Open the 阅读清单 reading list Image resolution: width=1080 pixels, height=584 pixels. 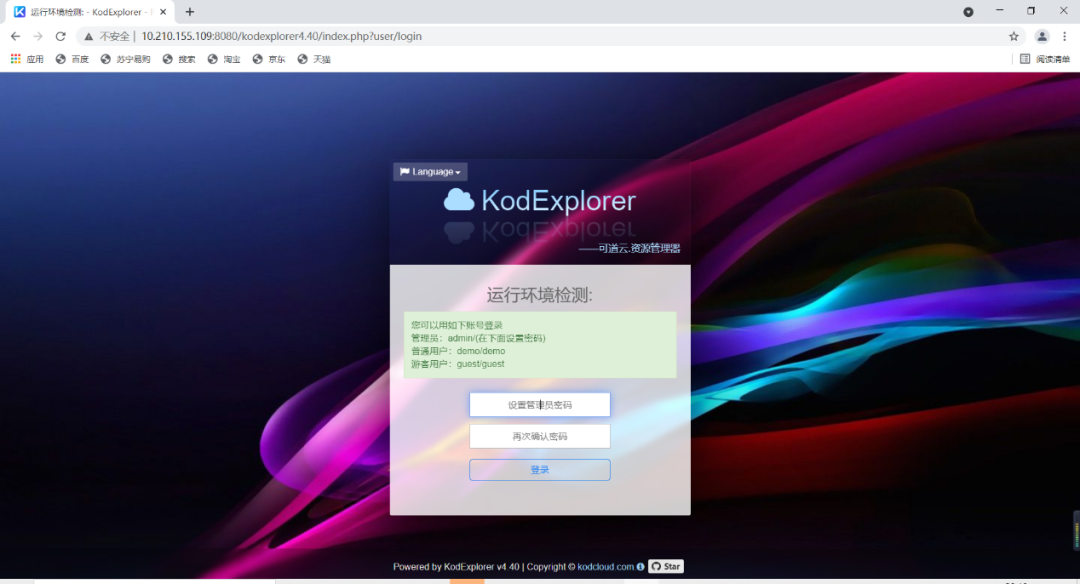[1045, 59]
